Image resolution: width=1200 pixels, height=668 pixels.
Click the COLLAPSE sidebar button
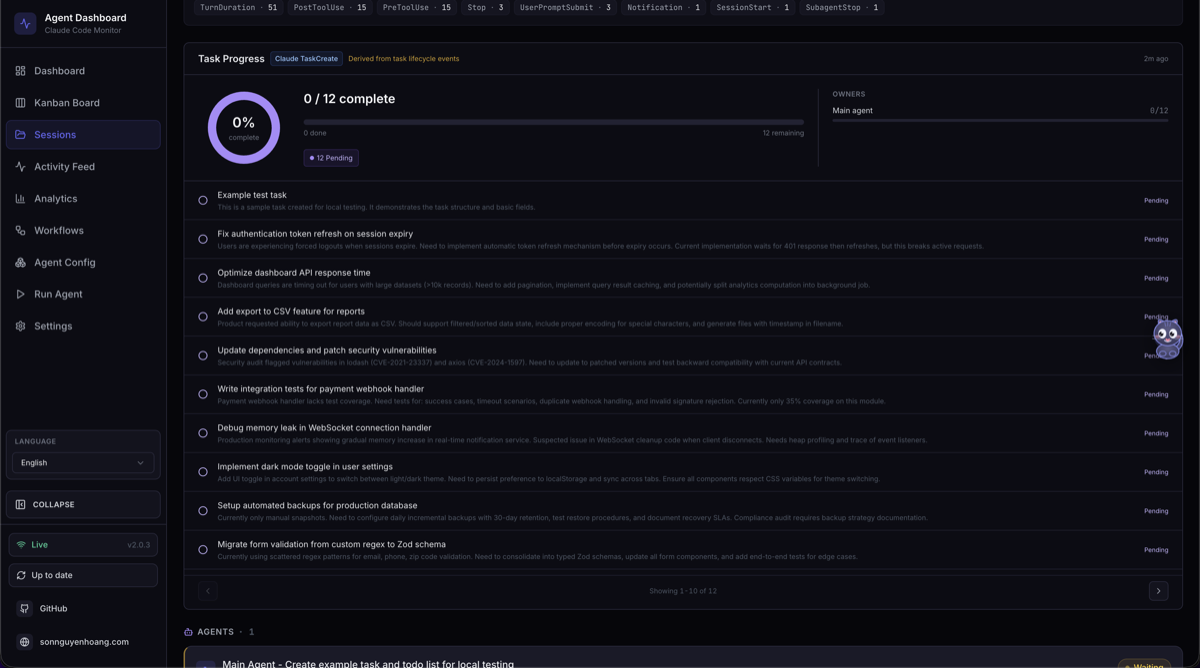click(x=83, y=505)
